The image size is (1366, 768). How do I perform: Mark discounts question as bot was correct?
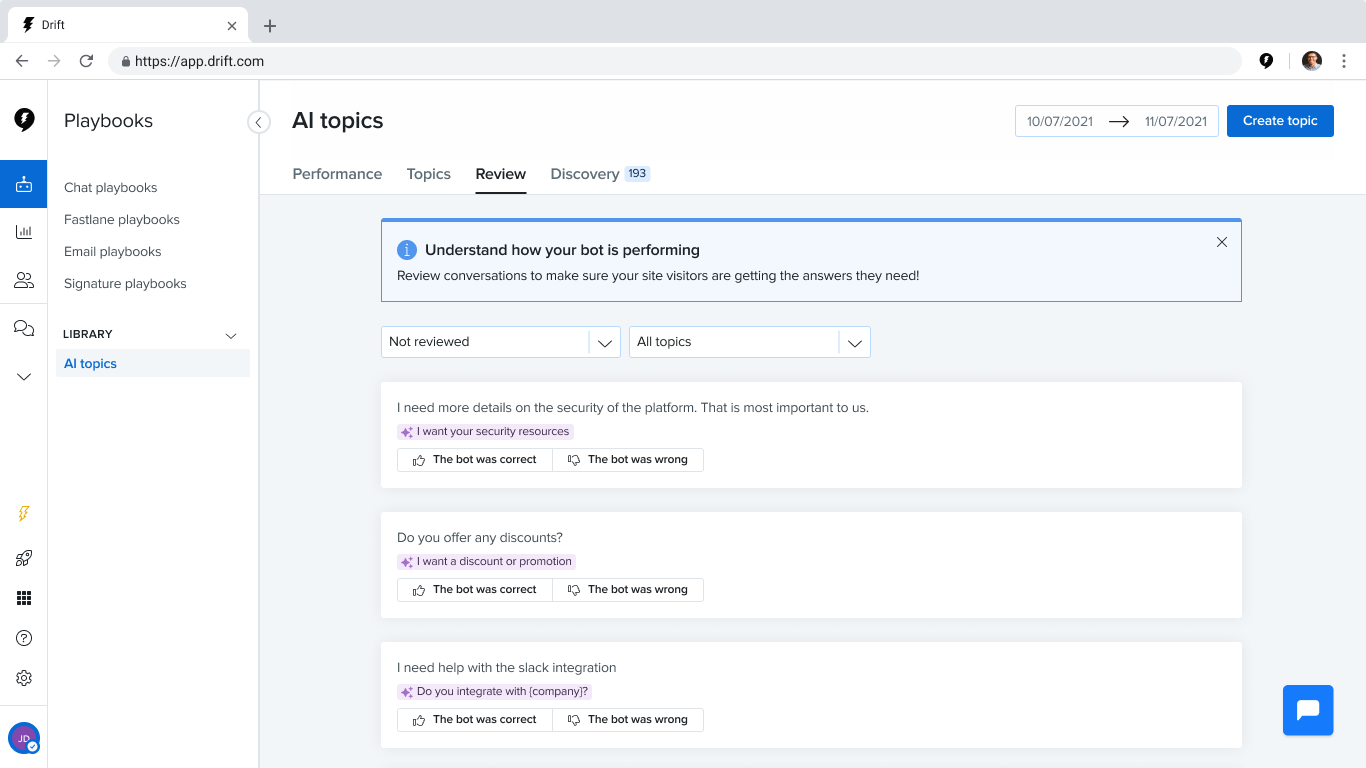click(475, 590)
